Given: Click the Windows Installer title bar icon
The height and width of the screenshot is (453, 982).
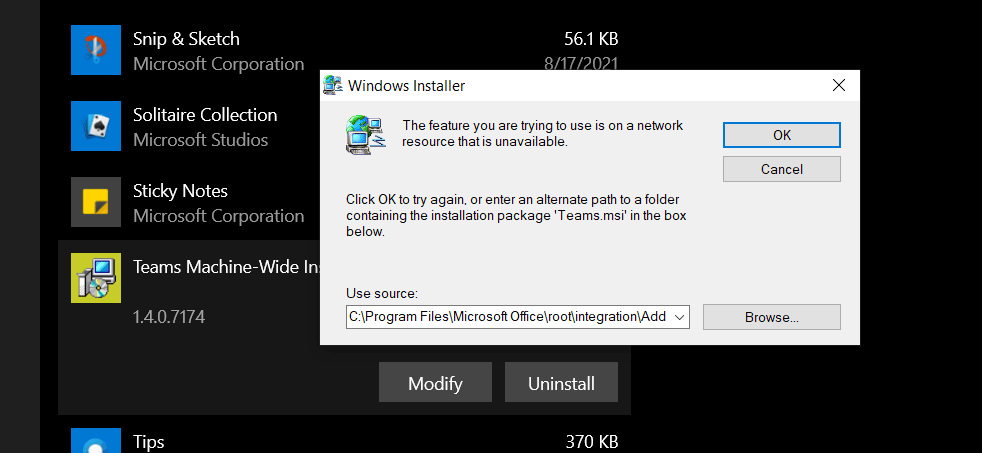Looking at the screenshot, I should point(333,85).
